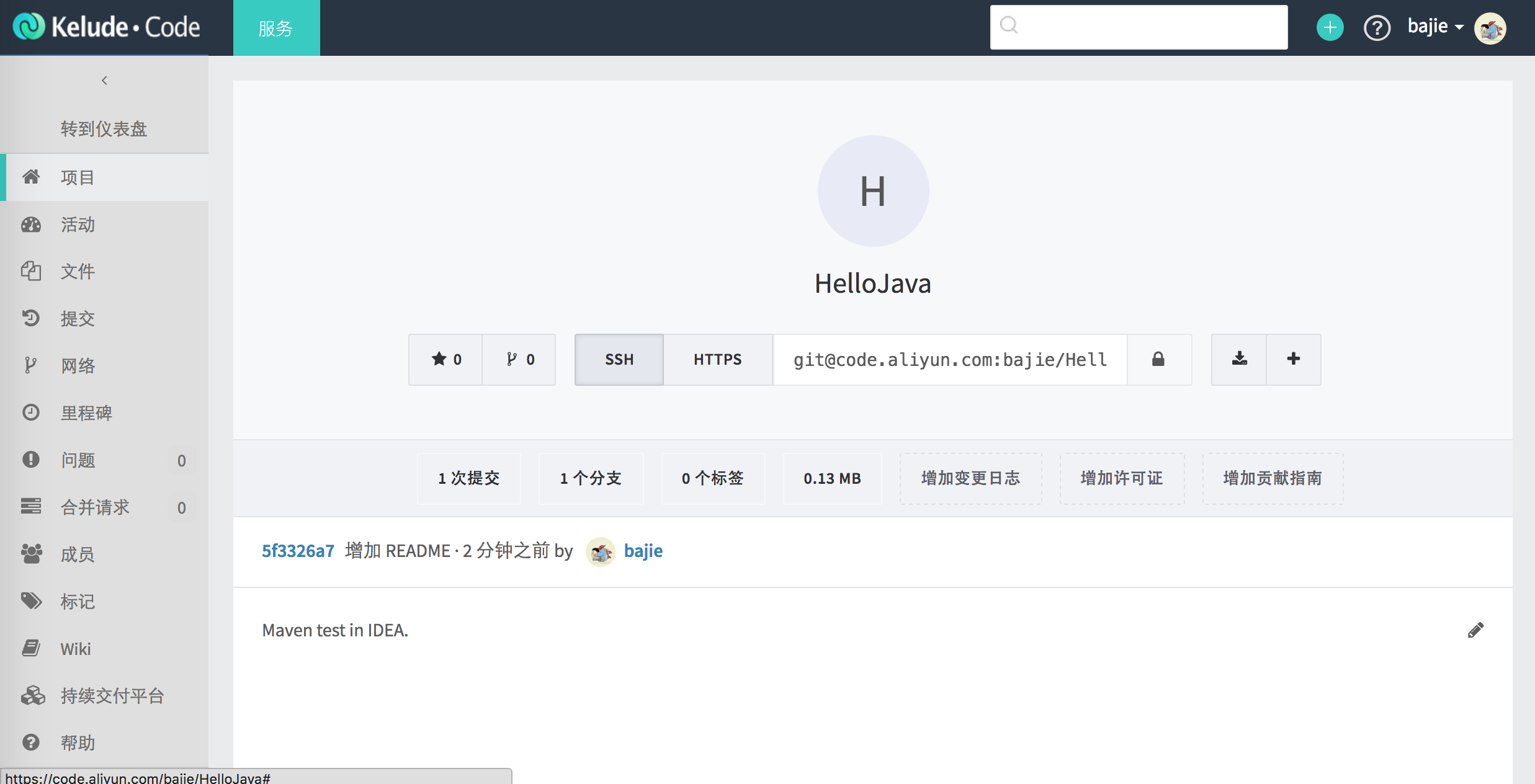Image resolution: width=1535 pixels, height=784 pixels.
Task: Click inside the git clone URL field
Action: 949,360
